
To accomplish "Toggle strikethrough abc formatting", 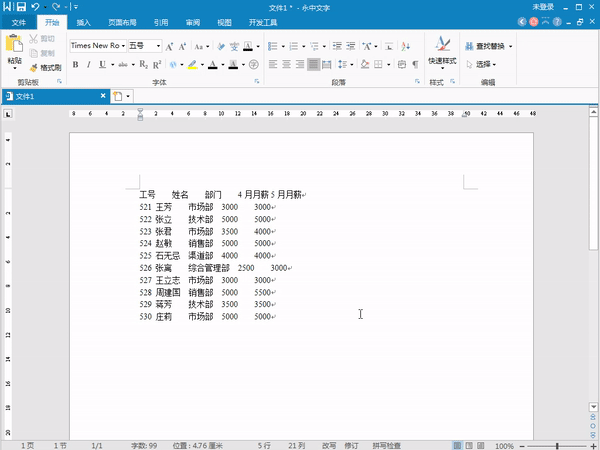I will pyautogui.click(x=122, y=64).
